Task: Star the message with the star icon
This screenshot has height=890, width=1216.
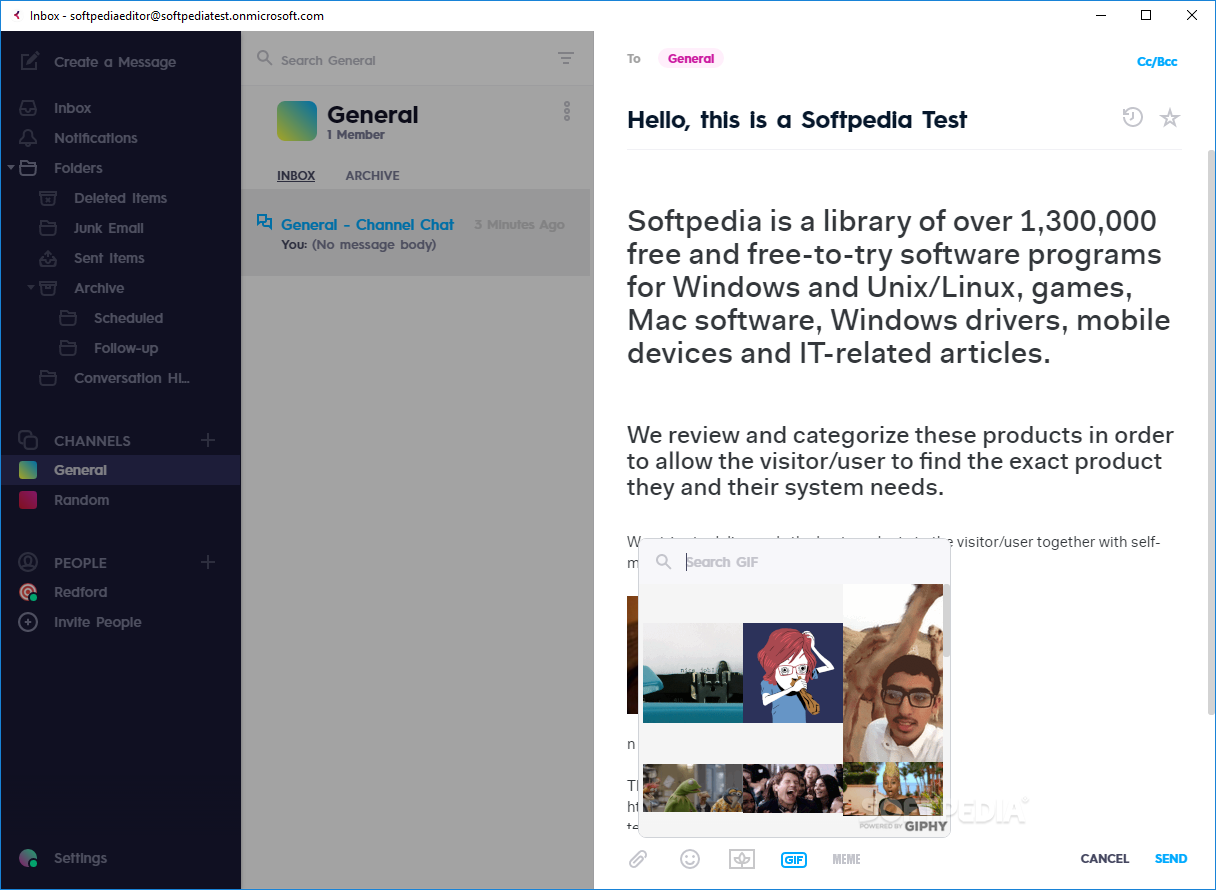Action: (1170, 118)
